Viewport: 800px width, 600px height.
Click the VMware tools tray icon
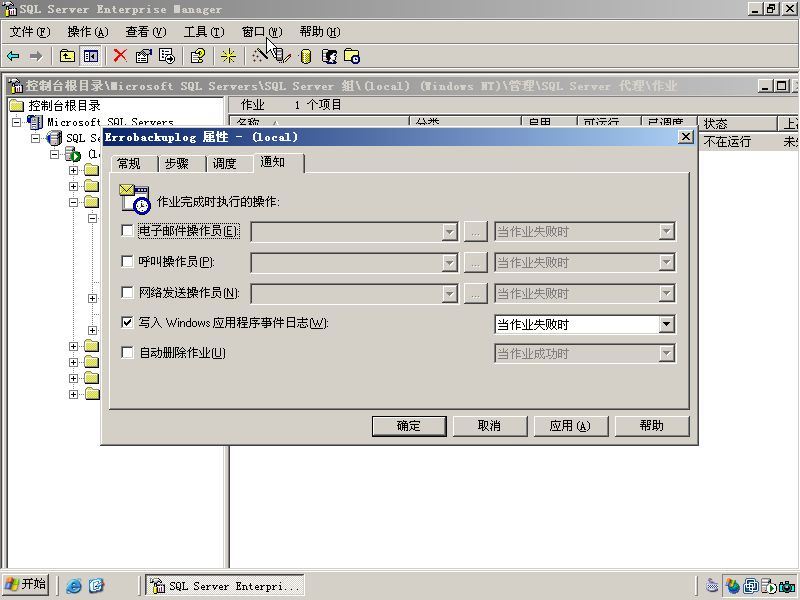click(x=751, y=586)
